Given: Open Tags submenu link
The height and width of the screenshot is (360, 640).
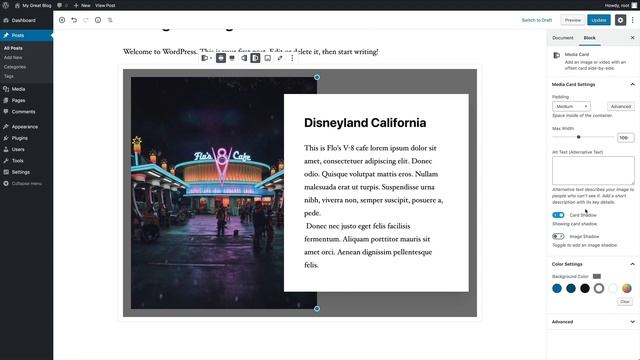Looking at the screenshot, I should (9, 76).
